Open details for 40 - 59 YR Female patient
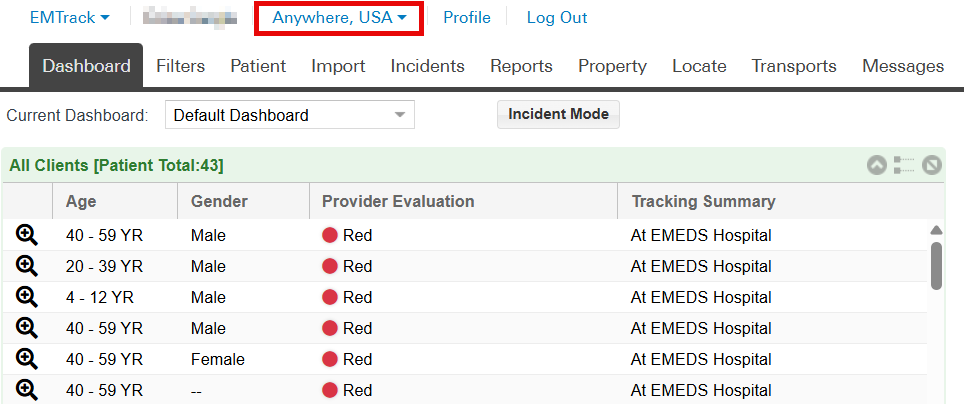 click(27, 358)
